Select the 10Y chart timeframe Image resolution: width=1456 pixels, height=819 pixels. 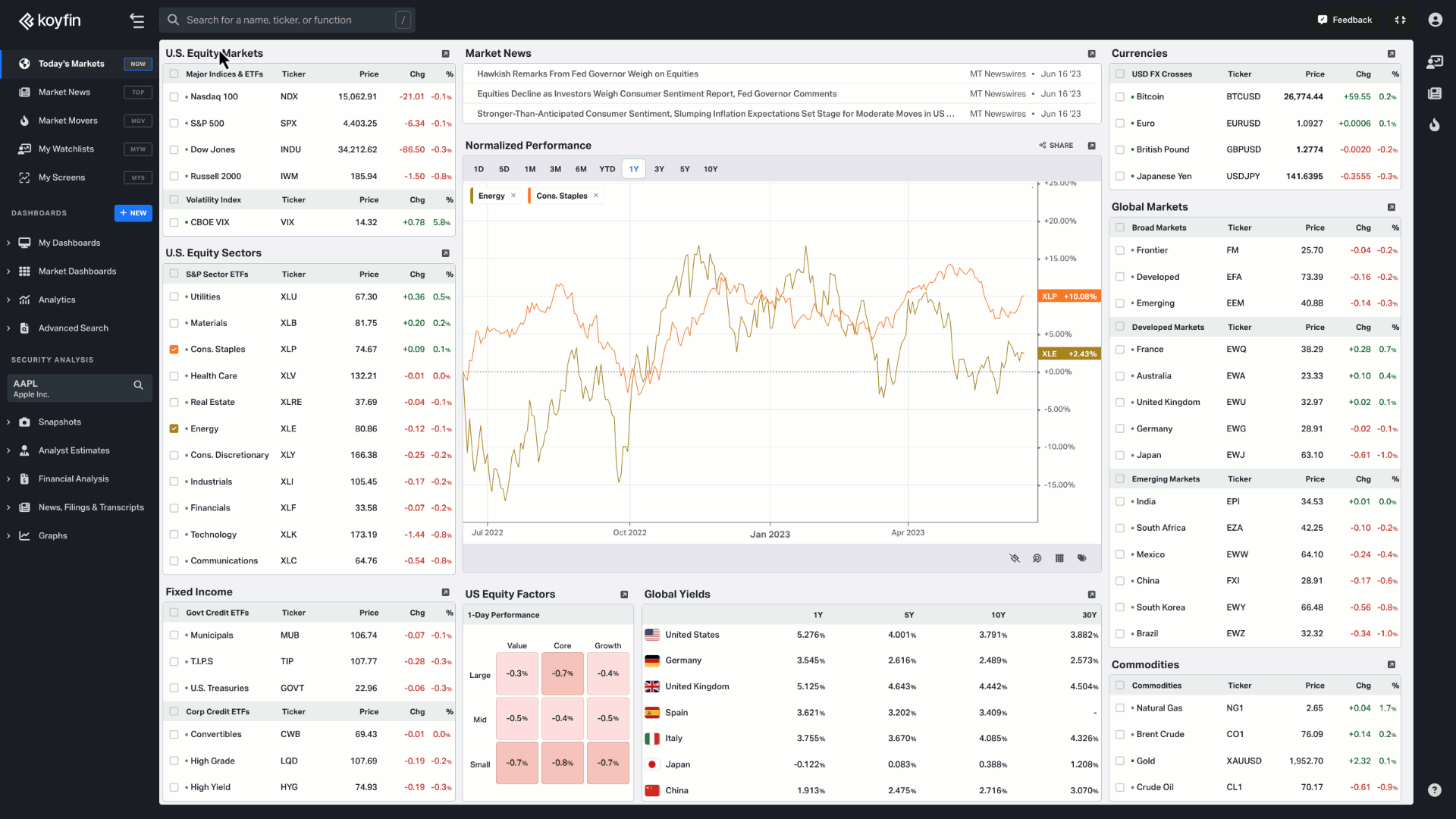(711, 169)
